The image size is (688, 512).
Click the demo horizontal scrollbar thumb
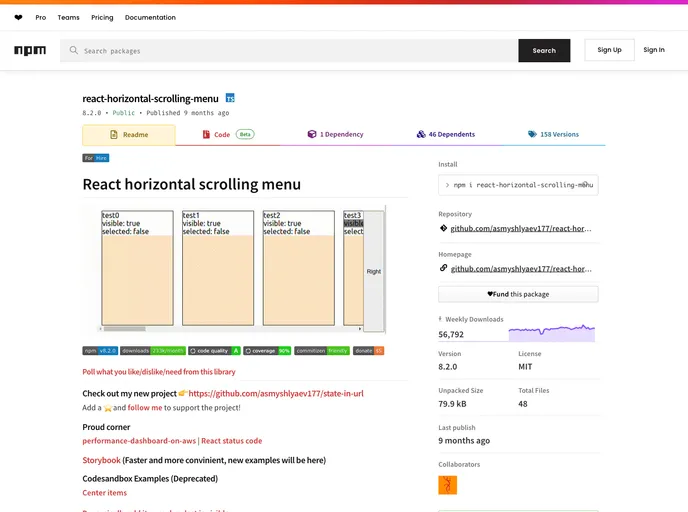click(125, 329)
